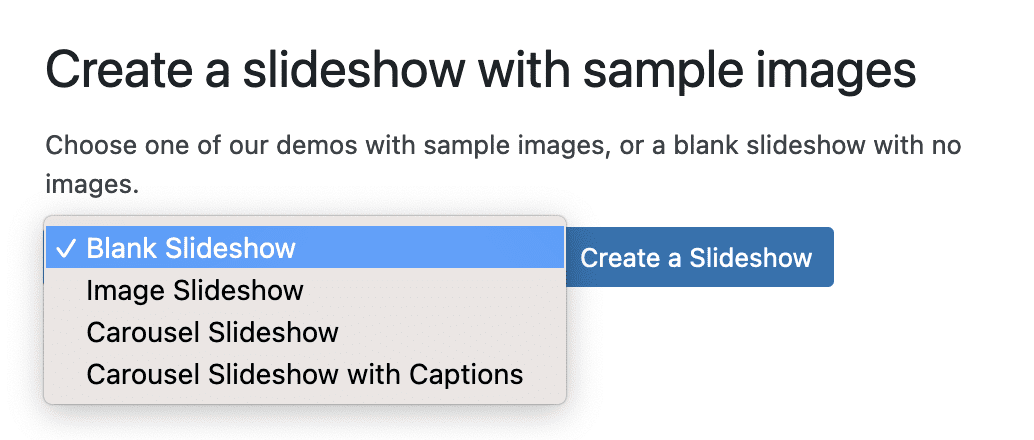Select Carousel Slideshow with Captions
Viewport: 1034px width, 440px height.
(x=304, y=374)
